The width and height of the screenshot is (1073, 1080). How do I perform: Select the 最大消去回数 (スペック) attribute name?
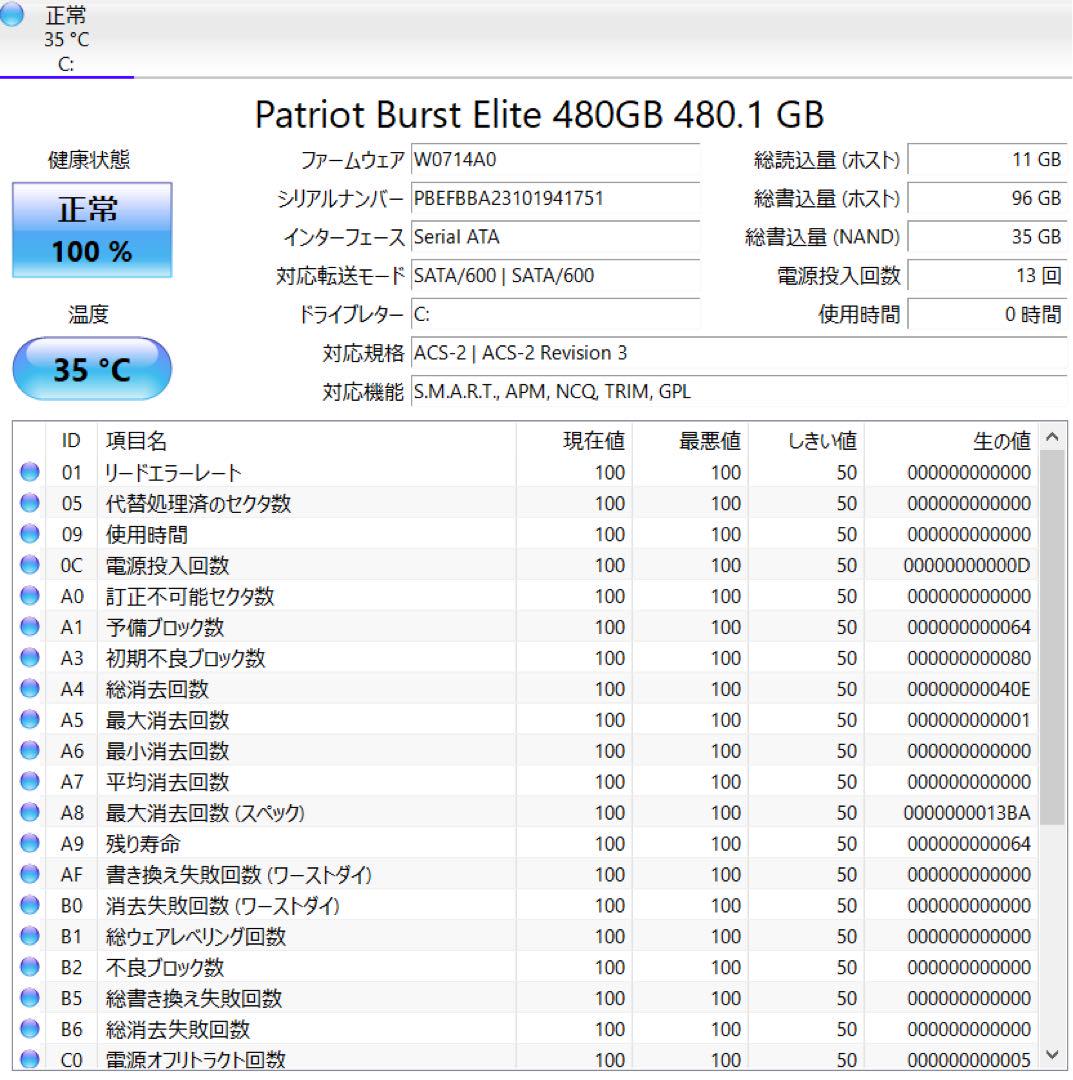pyautogui.click(x=205, y=813)
